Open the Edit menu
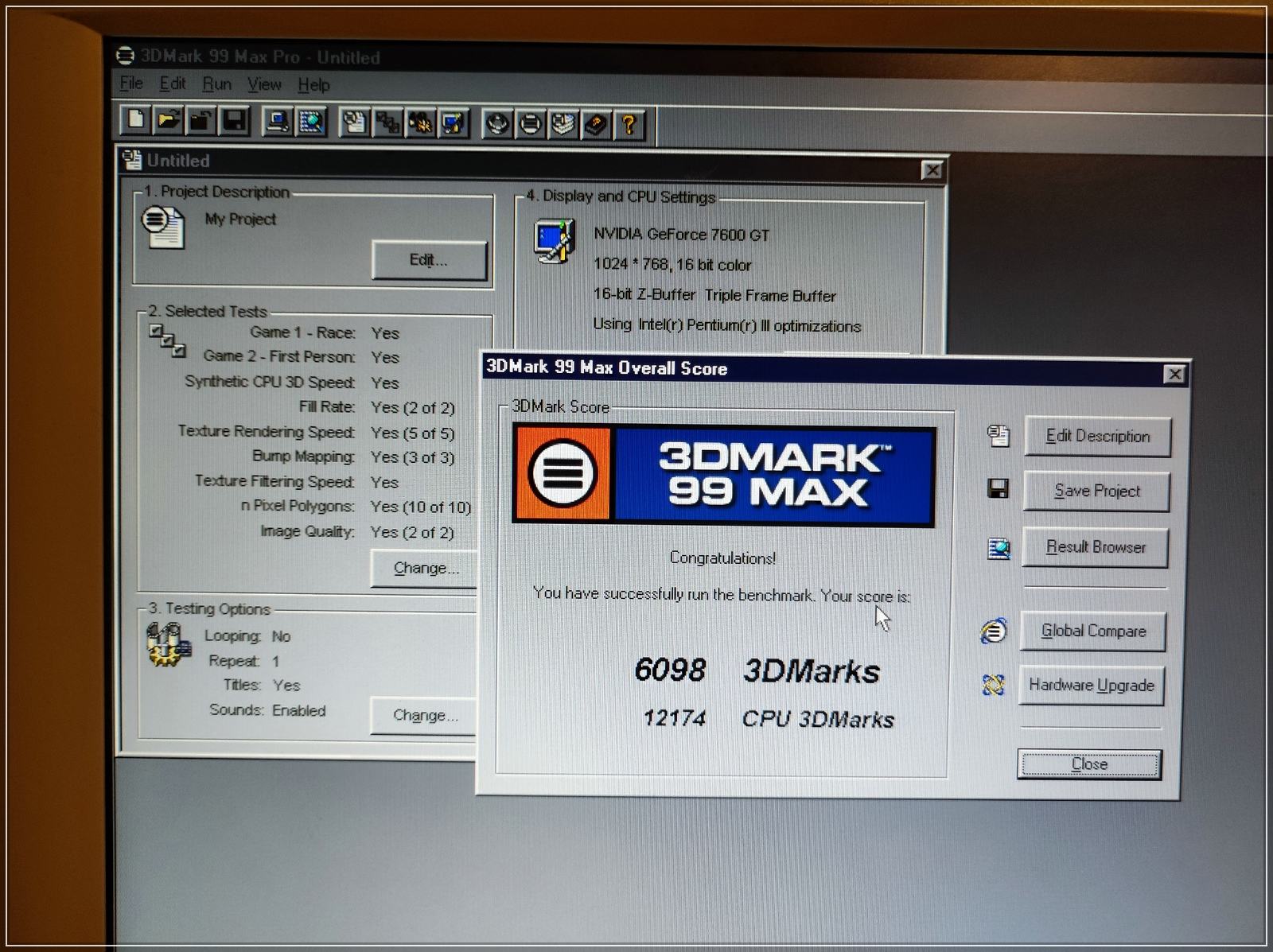The image size is (1273, 952). (x=172, y=84)
